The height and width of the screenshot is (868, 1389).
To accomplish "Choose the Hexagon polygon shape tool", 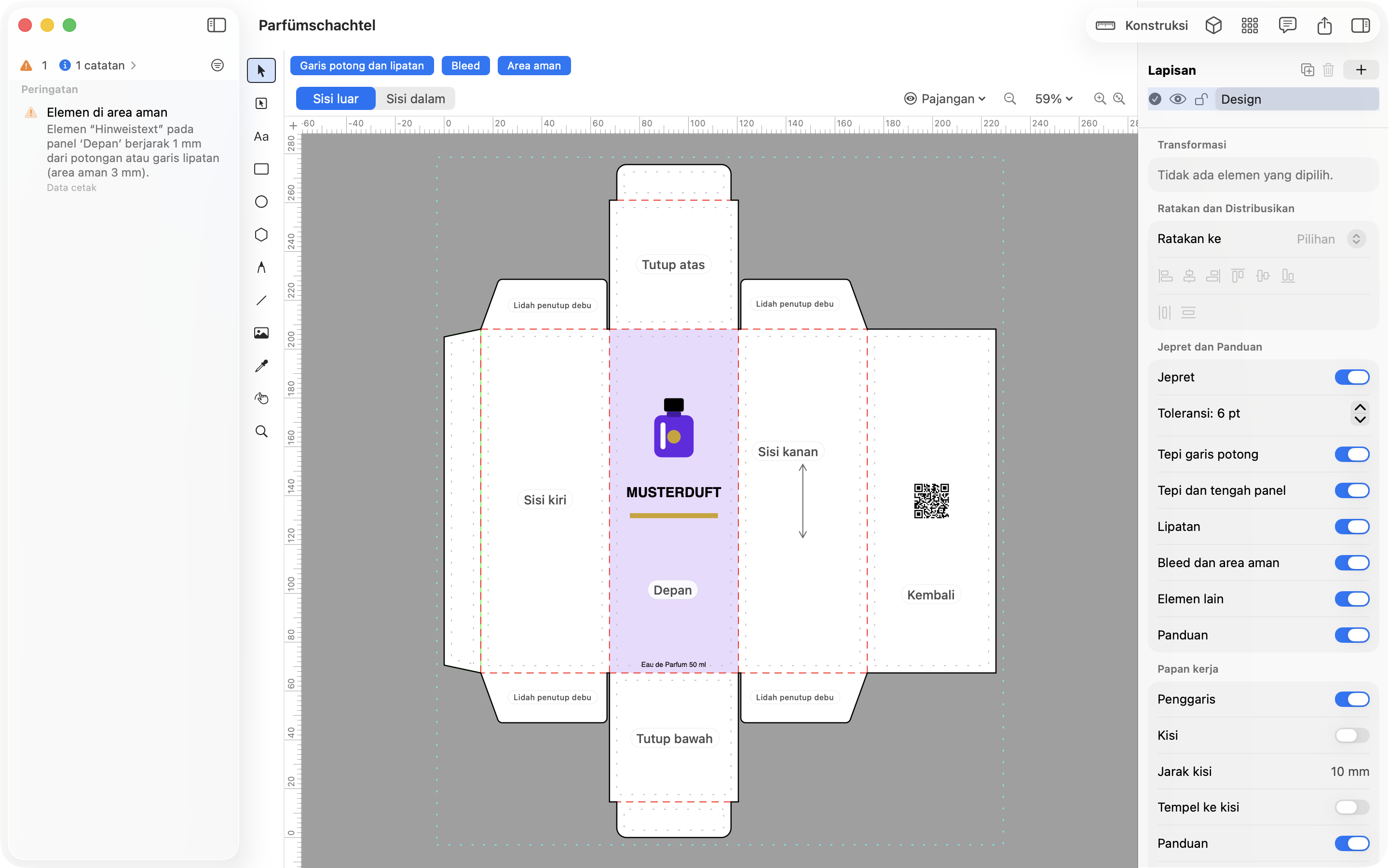I will [x=261, y=235].
